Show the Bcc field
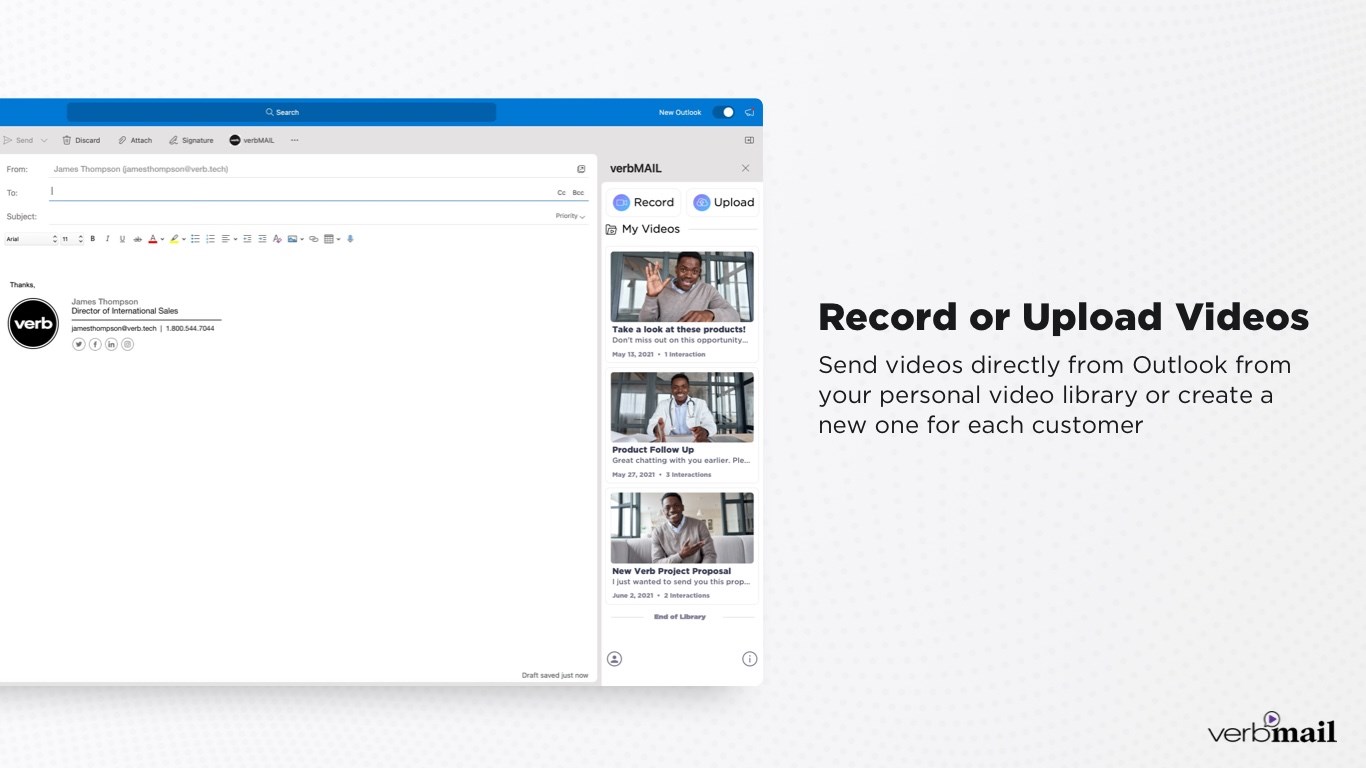The image size is (1366, 768). click(578, 192)
